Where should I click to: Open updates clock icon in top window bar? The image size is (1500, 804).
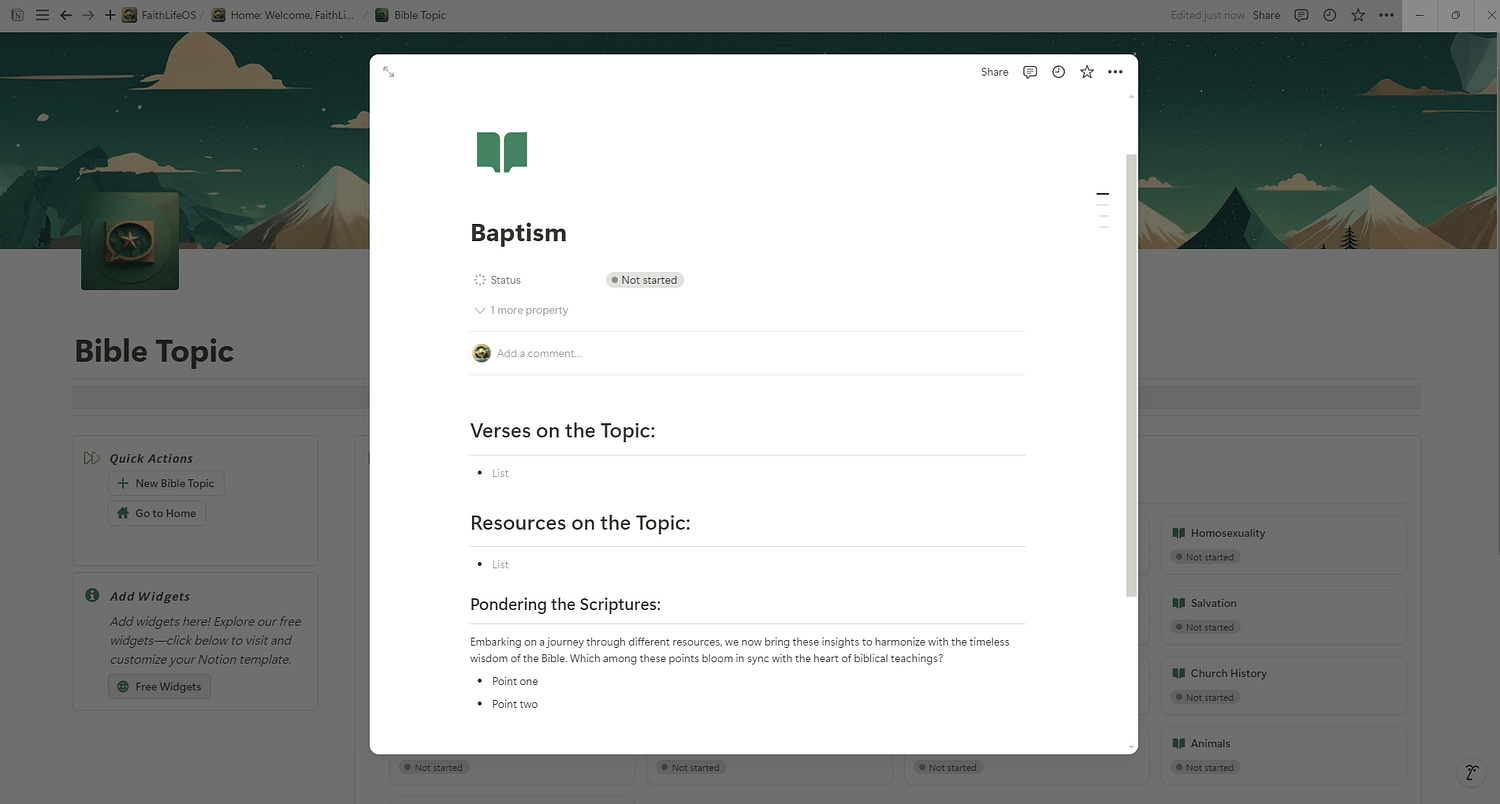coord(1329,15)
